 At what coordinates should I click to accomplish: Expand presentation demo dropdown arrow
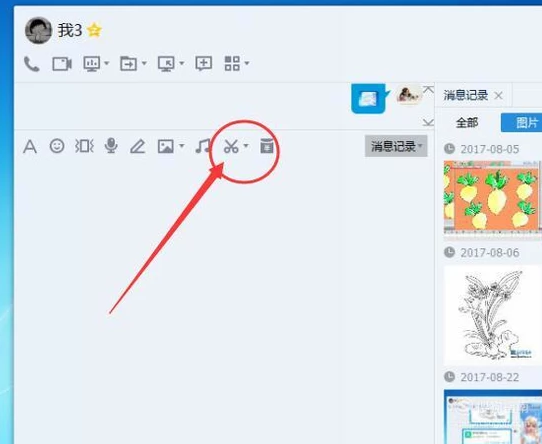106,63
